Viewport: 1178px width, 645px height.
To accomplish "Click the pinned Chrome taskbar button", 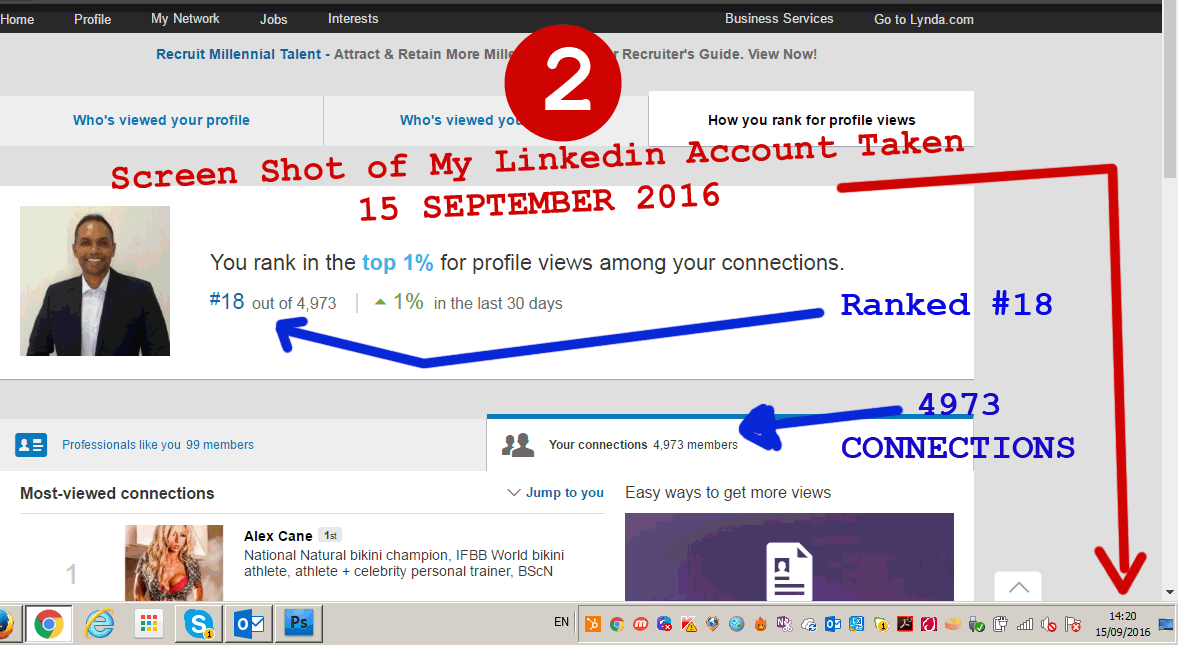I will point(49,624).
